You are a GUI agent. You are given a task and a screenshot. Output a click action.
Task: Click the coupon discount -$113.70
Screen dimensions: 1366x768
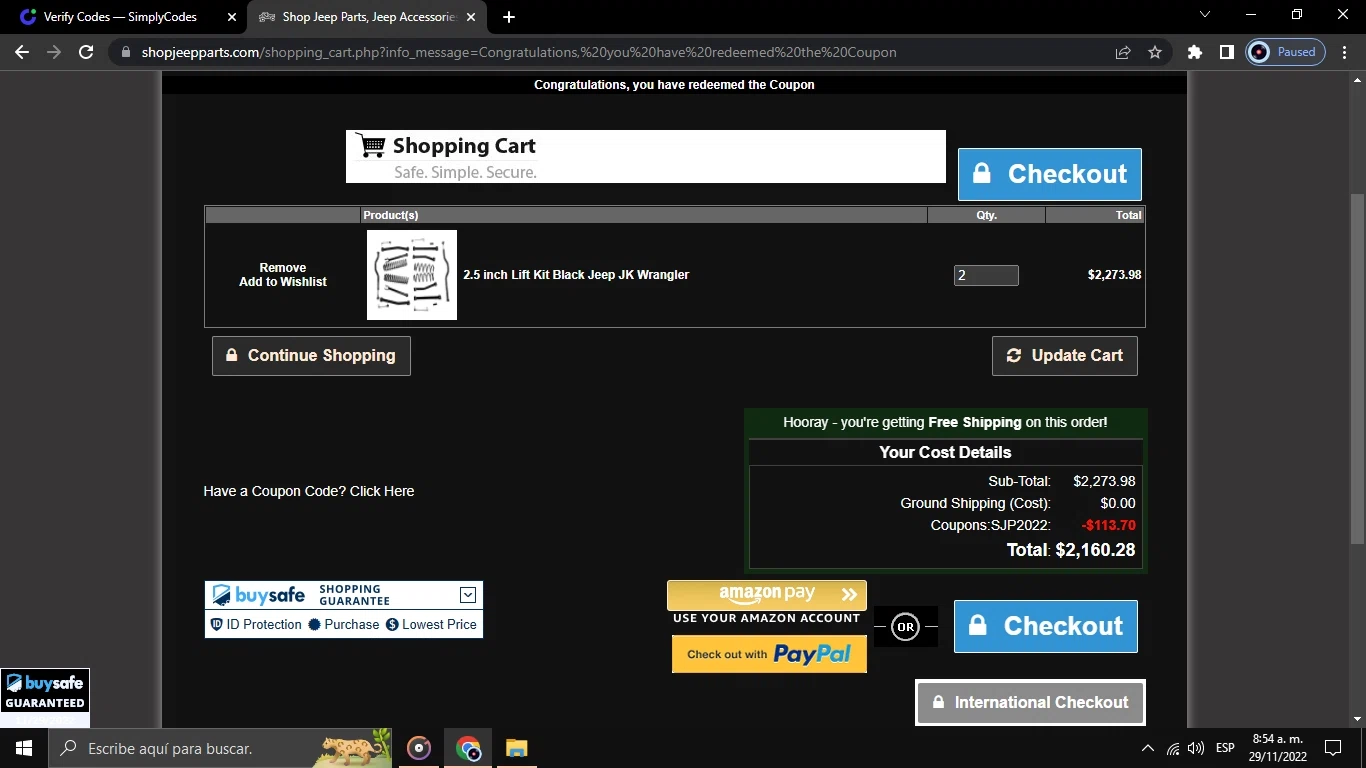click(1108, 525)
